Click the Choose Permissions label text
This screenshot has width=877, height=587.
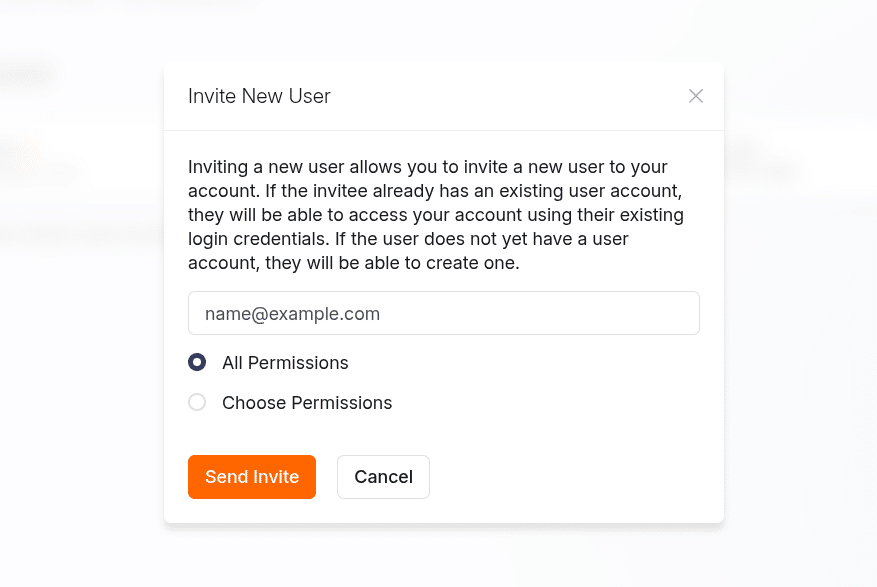(307, 403)
